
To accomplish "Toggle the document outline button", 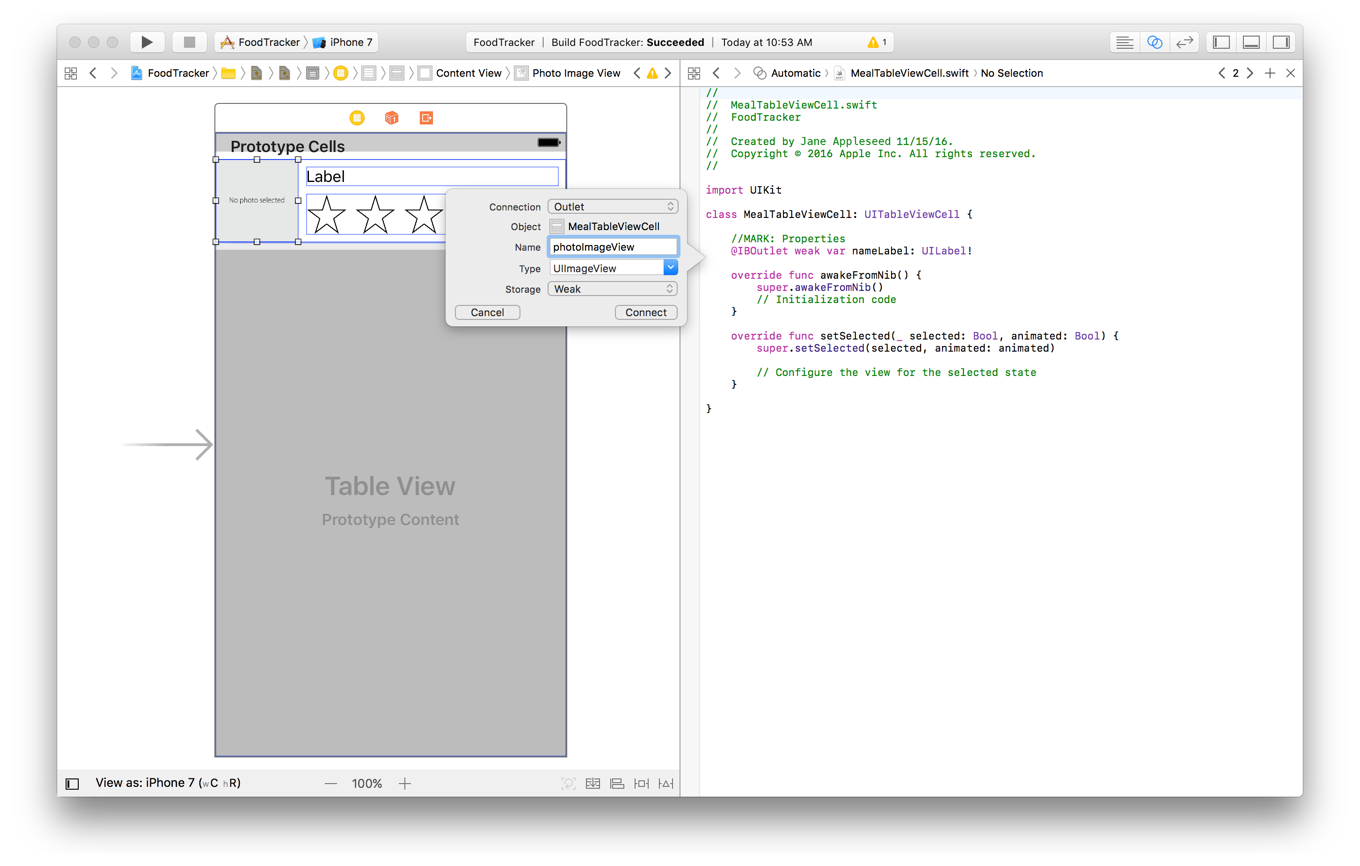I will pyautogui.click(x=72, y=784).
